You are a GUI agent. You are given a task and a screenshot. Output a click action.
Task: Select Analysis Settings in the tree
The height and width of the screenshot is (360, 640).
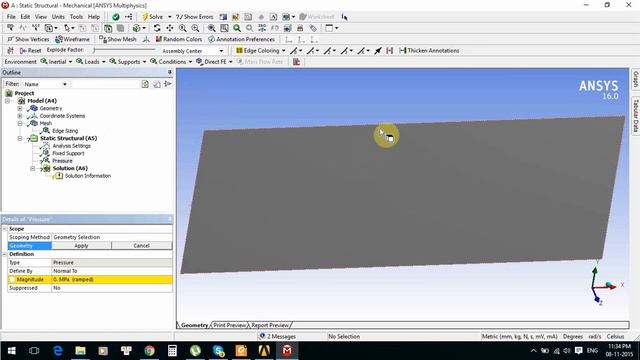pos(71,146)
